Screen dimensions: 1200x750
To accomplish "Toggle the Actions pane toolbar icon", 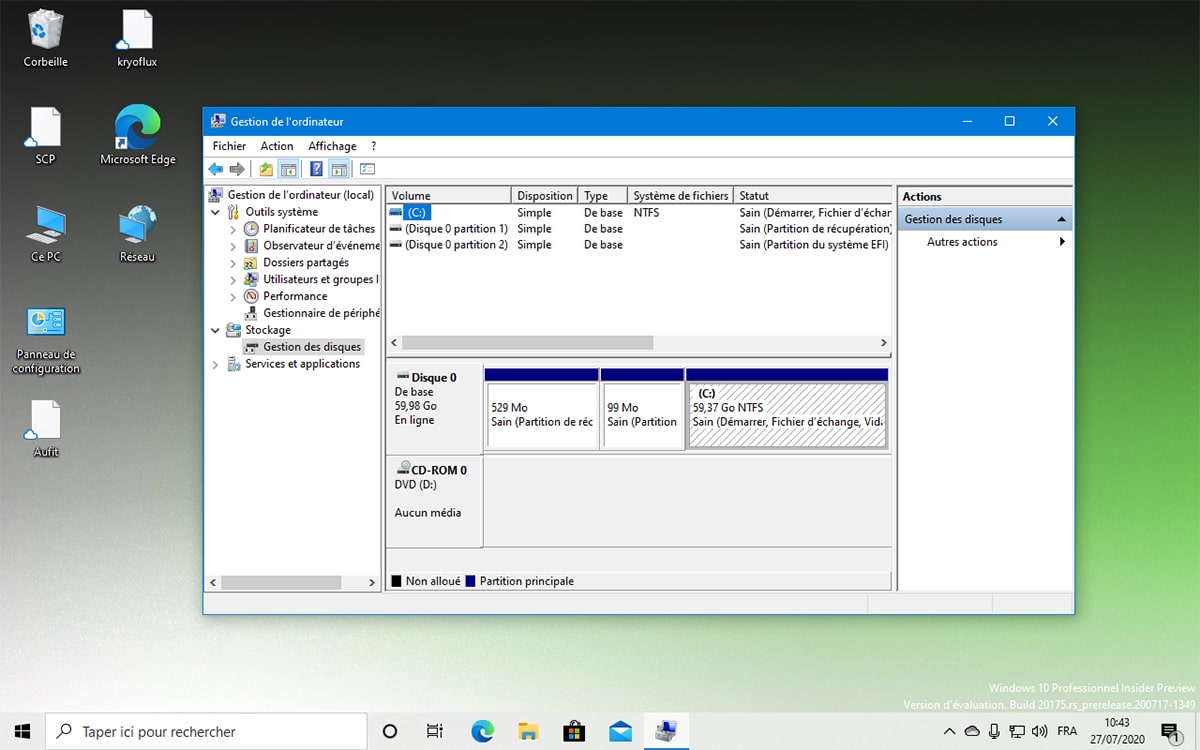I will (339, 168).
